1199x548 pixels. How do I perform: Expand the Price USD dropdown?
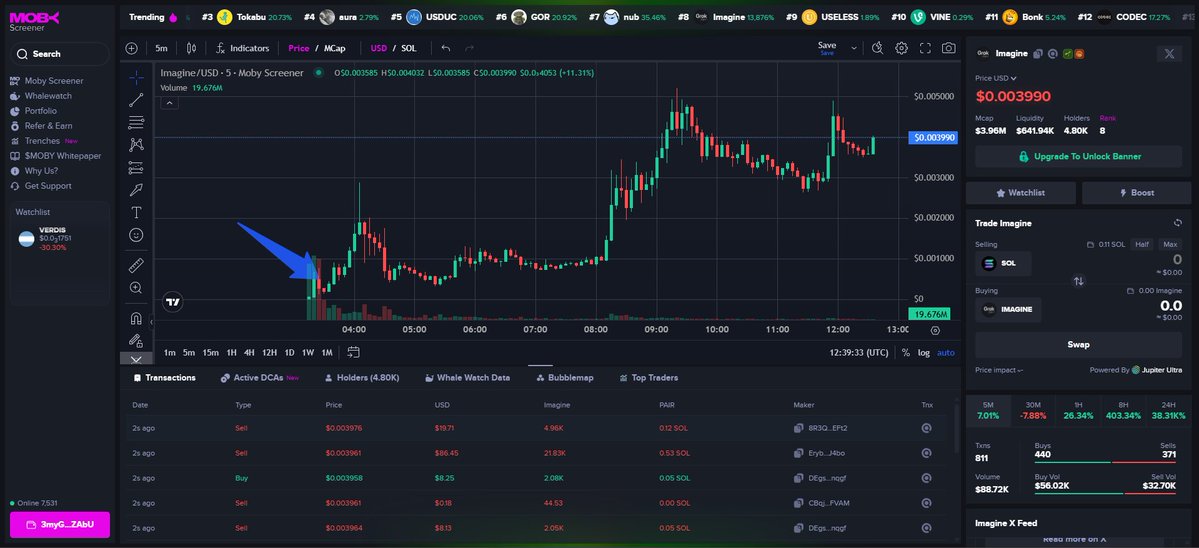(x=996, y=78)
